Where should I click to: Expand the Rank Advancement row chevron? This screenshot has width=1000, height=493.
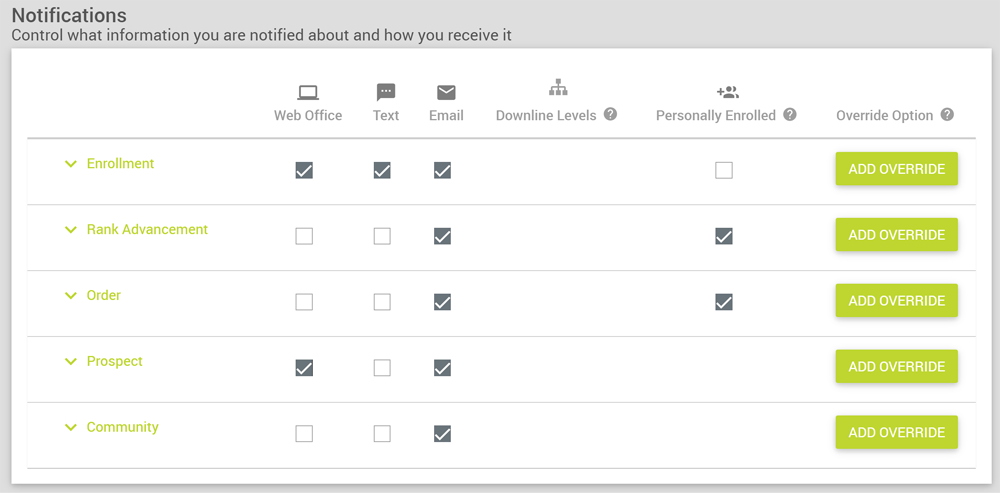pyautogui.click(x=70, y=230)
